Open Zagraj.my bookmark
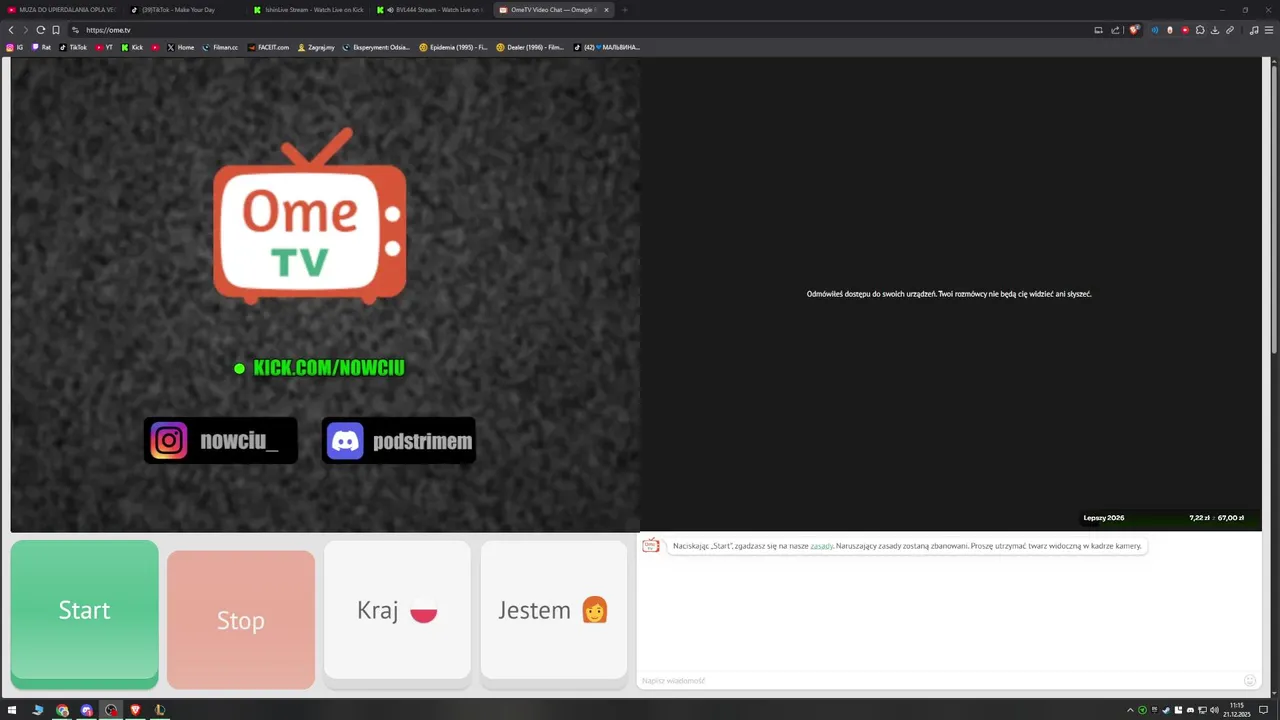The image size is (1280, 720). click(x=316, y=47)
